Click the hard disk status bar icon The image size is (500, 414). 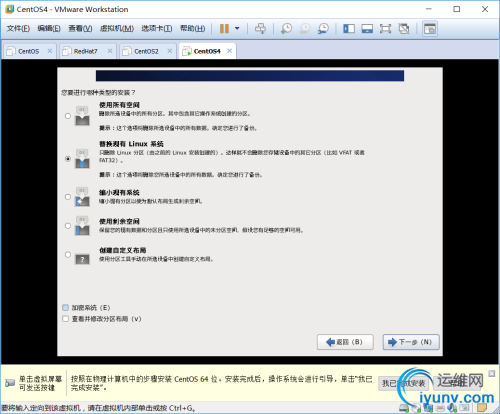[x=404, y=408]
